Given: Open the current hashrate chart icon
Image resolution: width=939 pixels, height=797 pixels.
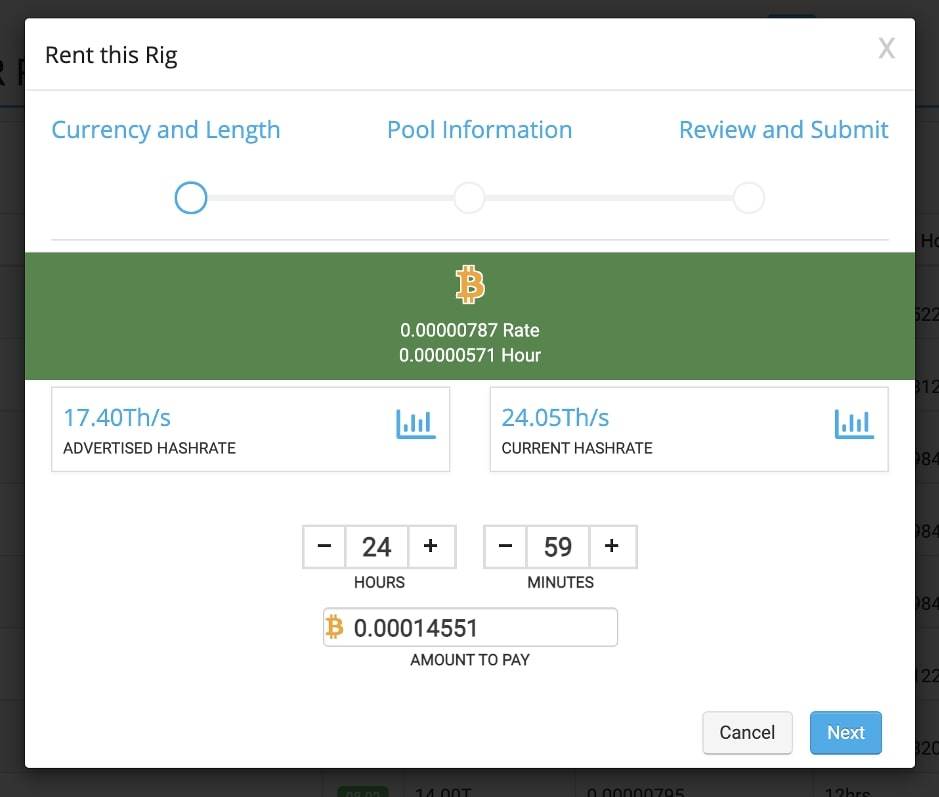Looking at the screenshot, I should tap(853, 424).
